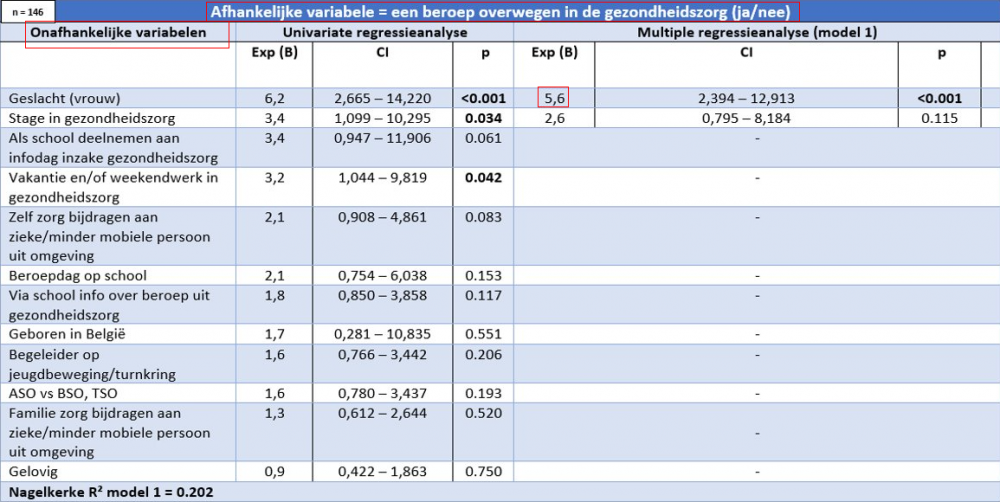
Task: Select the interval '0,795 – 8,184'
Action: [x=746, y=118]
